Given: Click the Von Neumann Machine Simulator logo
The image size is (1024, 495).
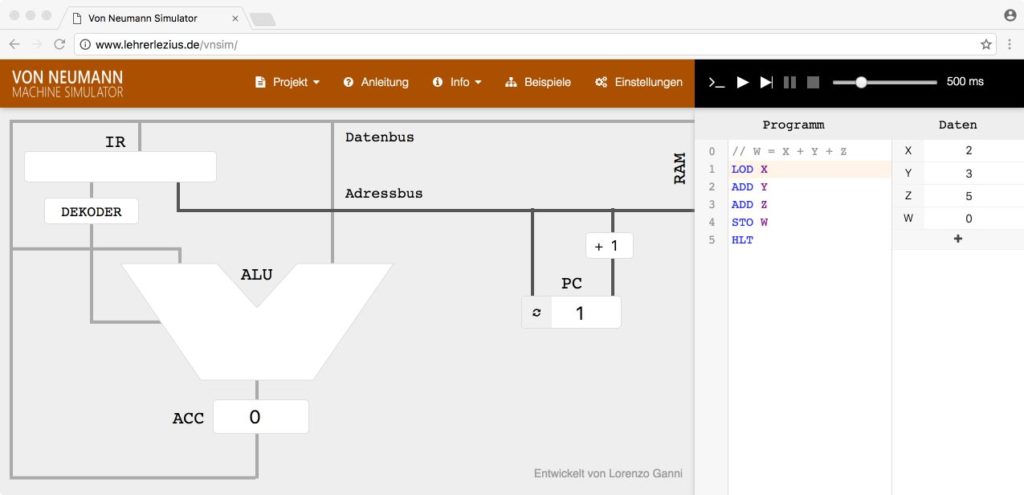Looking at the screenshot, I should 68,83.
